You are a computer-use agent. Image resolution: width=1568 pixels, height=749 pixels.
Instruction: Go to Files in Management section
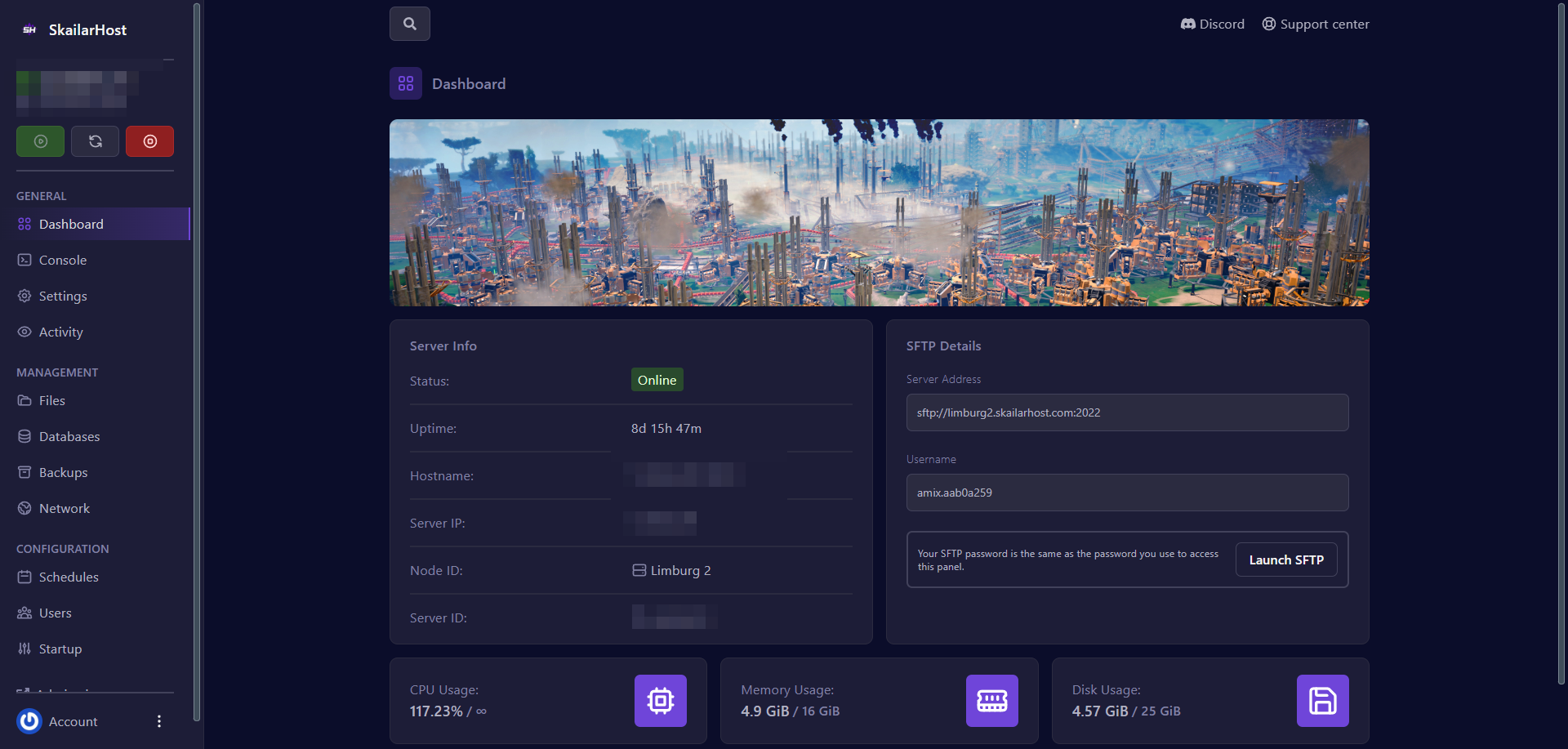[51, 400]
